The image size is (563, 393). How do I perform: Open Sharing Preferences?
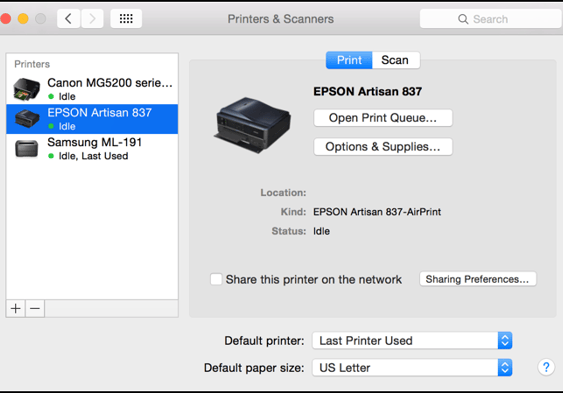[x=478, y=279]
